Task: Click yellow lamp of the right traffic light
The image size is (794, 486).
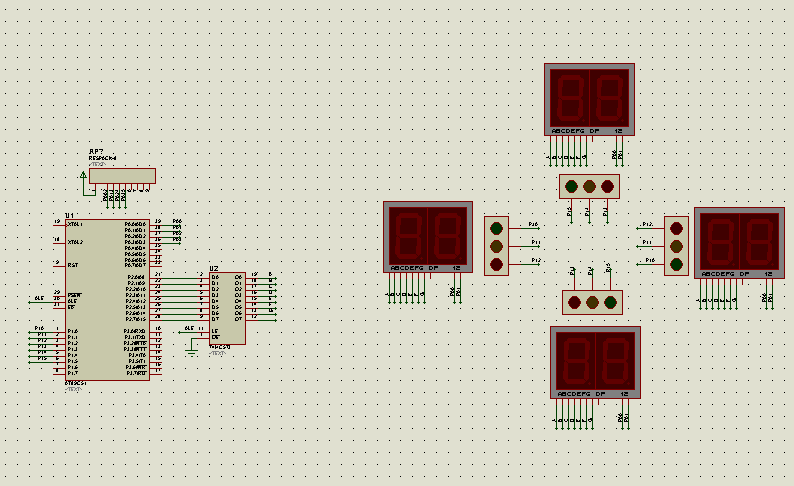Action: tap(677, 246)
